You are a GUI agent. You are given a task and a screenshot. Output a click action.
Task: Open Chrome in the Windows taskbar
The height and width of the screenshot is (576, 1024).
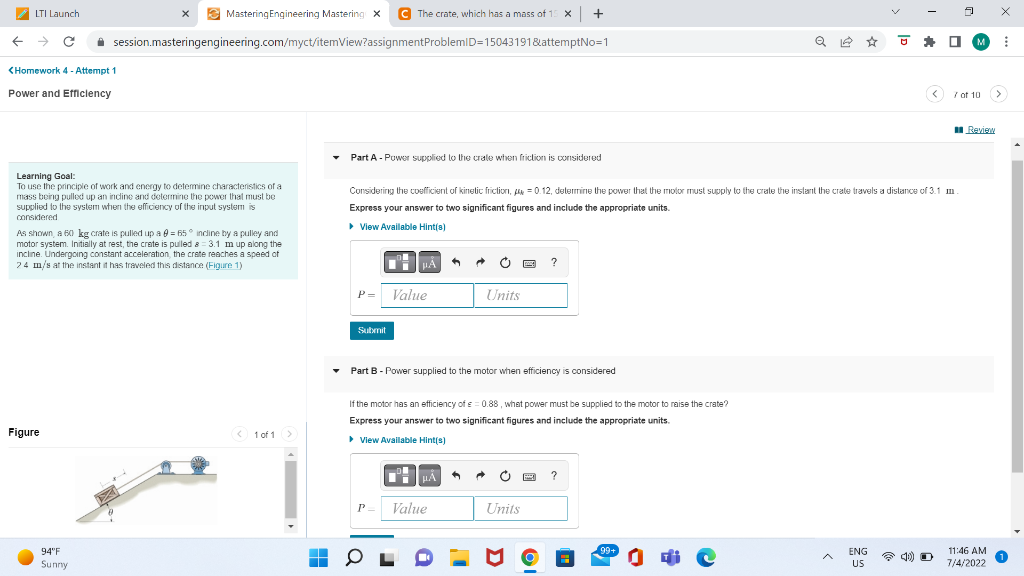(529, 556)
